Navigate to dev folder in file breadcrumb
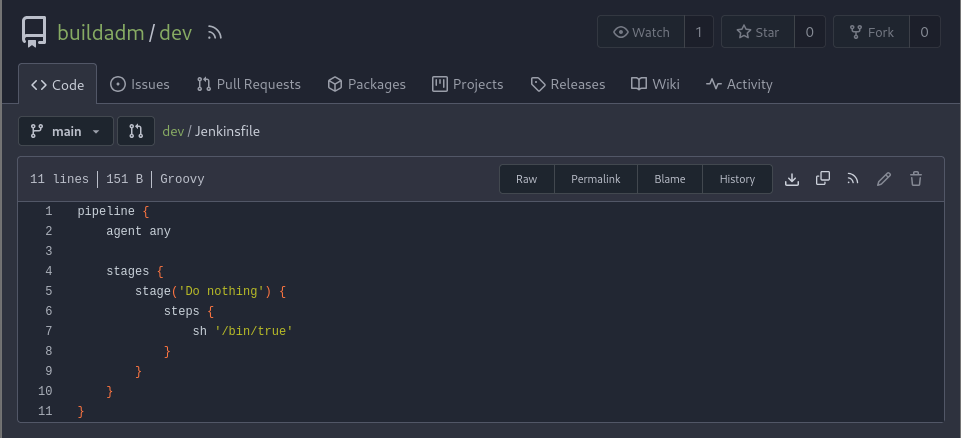This screenshot has height=438, width=961. pos(173,131)
